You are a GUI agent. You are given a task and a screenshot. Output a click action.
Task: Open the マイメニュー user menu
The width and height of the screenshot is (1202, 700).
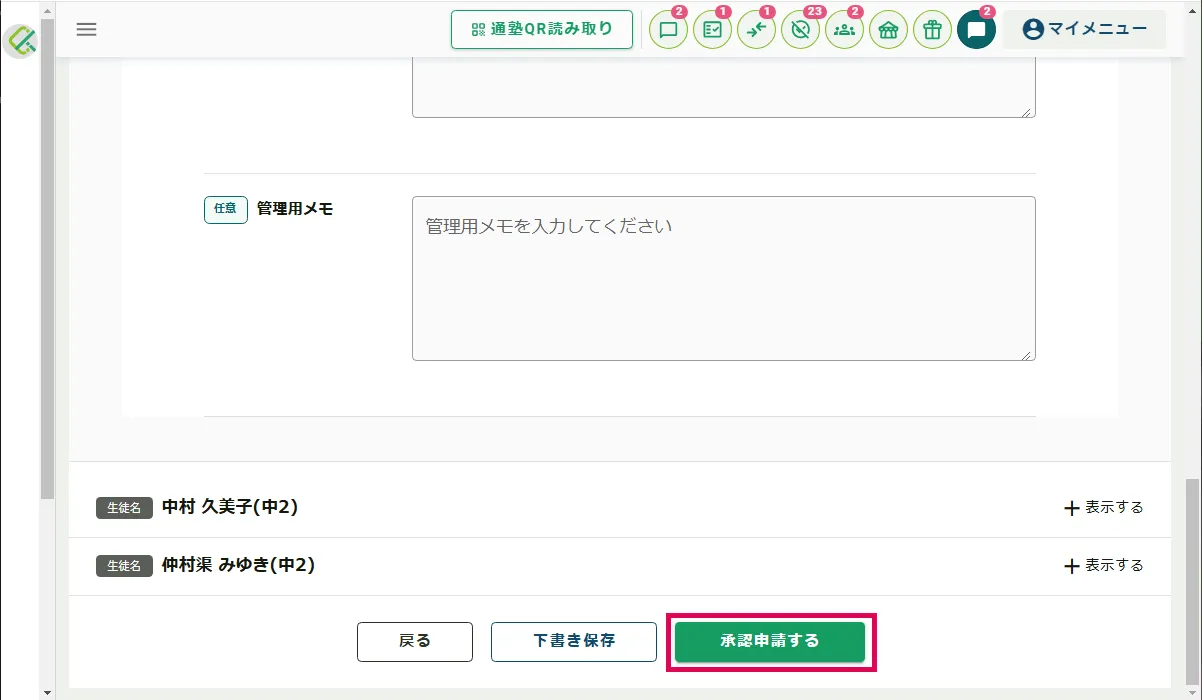click(1084, 29)
